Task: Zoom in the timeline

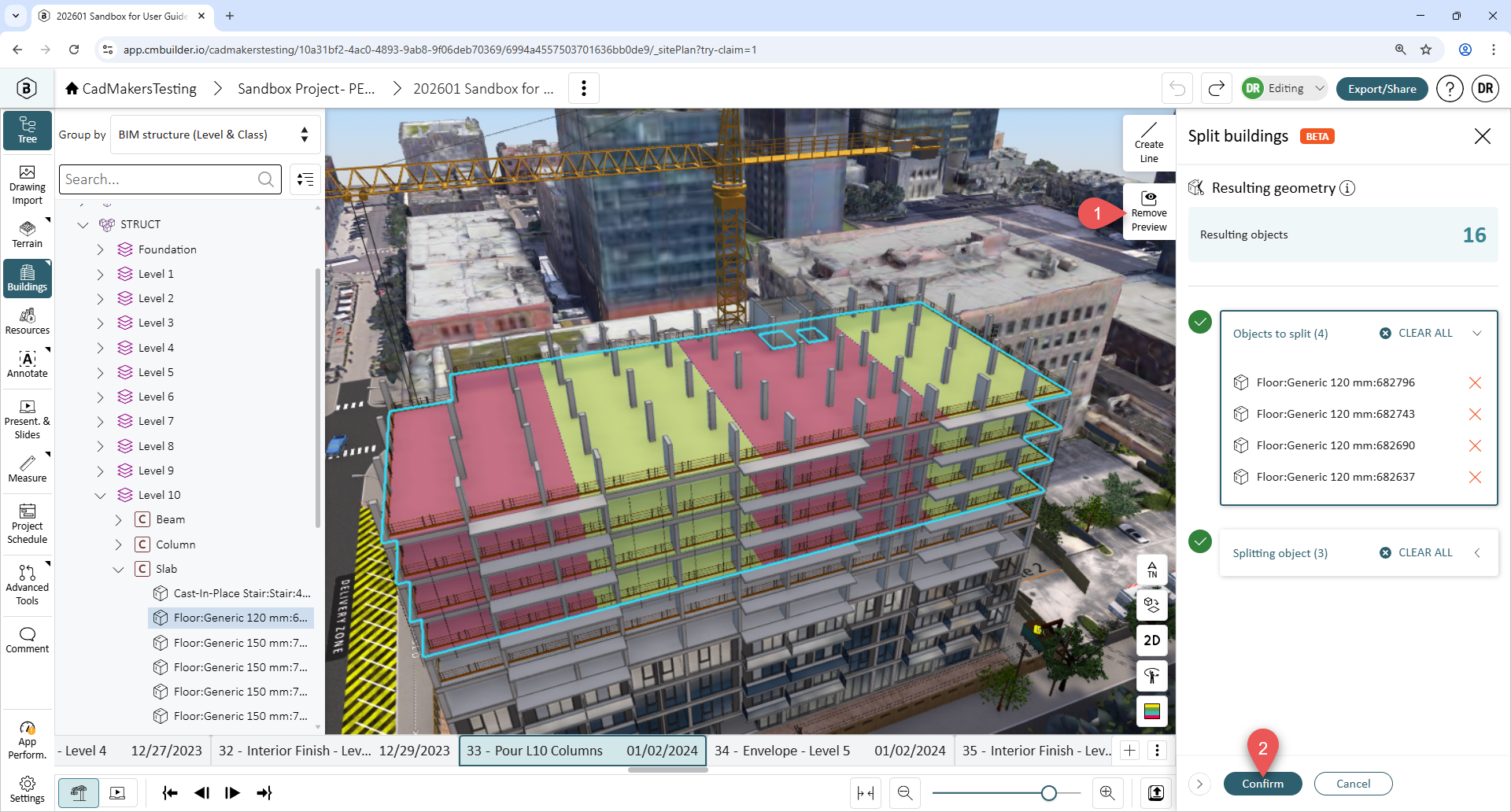Action: click(x=1107, y=793)
